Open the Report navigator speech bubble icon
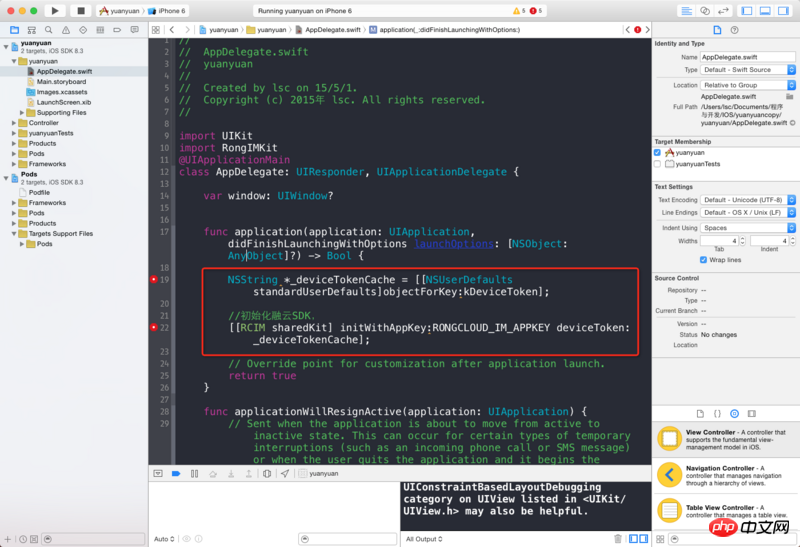The image size is (800, 547). [134, 30]
